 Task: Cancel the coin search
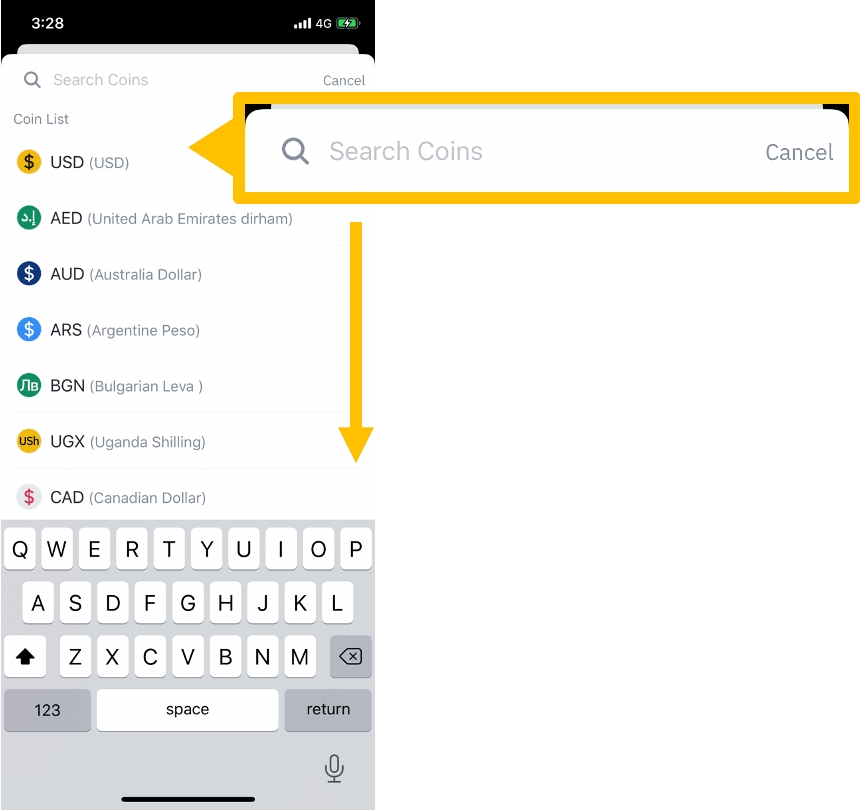pos(344,81)
